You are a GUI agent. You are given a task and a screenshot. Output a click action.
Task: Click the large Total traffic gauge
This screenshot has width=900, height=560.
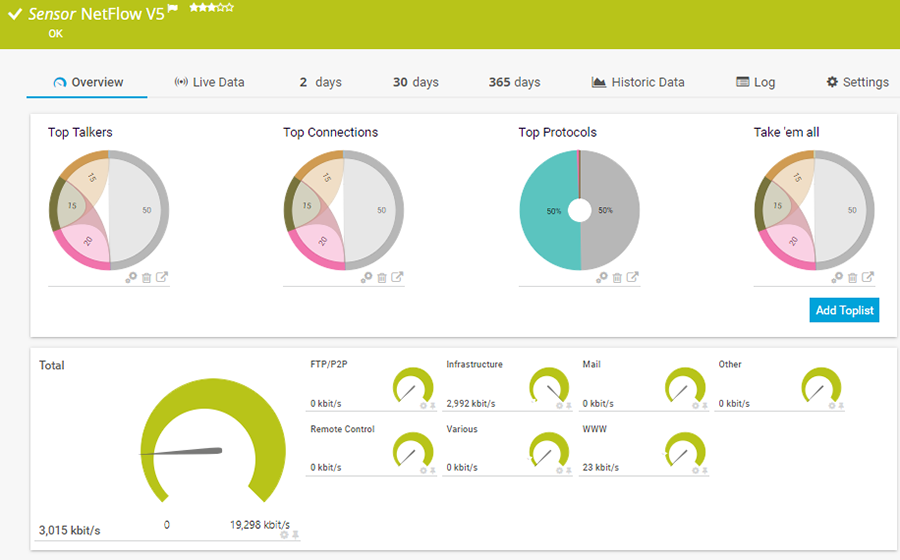(x=213, y=441)
